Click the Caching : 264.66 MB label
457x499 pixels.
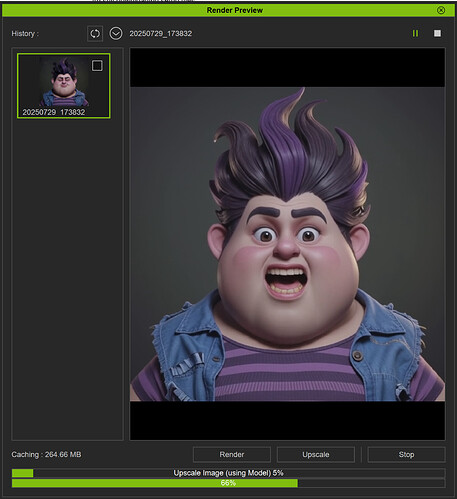pos(46,454)
